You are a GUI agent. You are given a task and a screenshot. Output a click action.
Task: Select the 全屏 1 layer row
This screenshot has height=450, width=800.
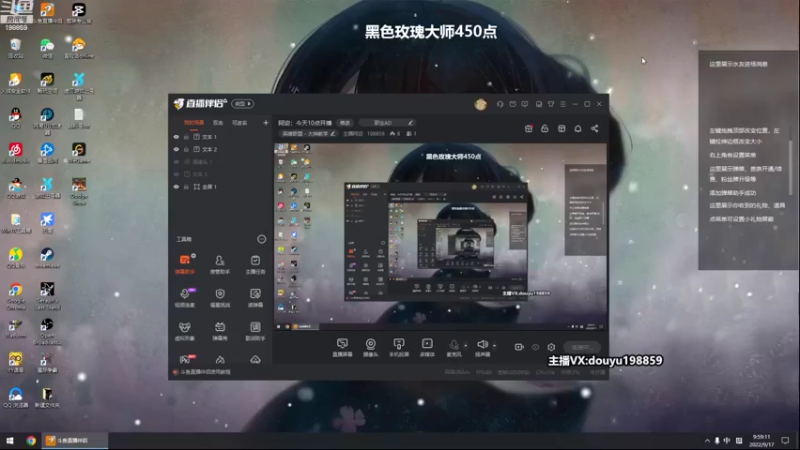[x=221, y=187]
